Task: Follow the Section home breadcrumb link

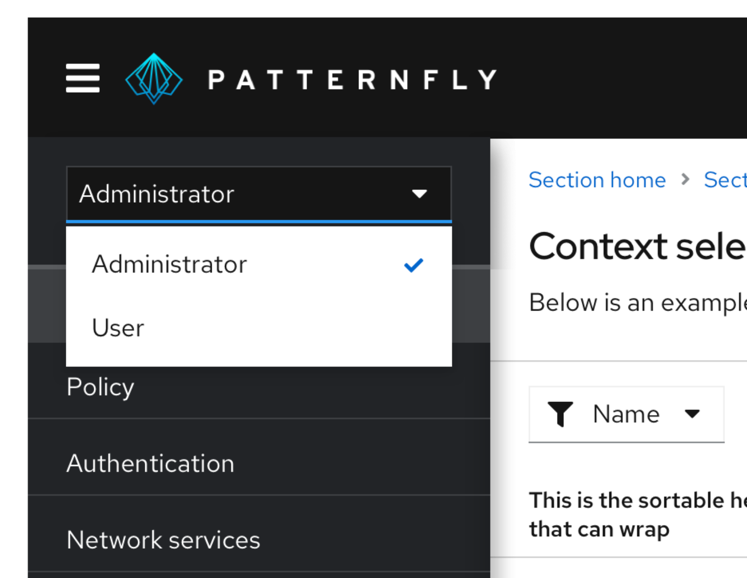Action: 597,180
